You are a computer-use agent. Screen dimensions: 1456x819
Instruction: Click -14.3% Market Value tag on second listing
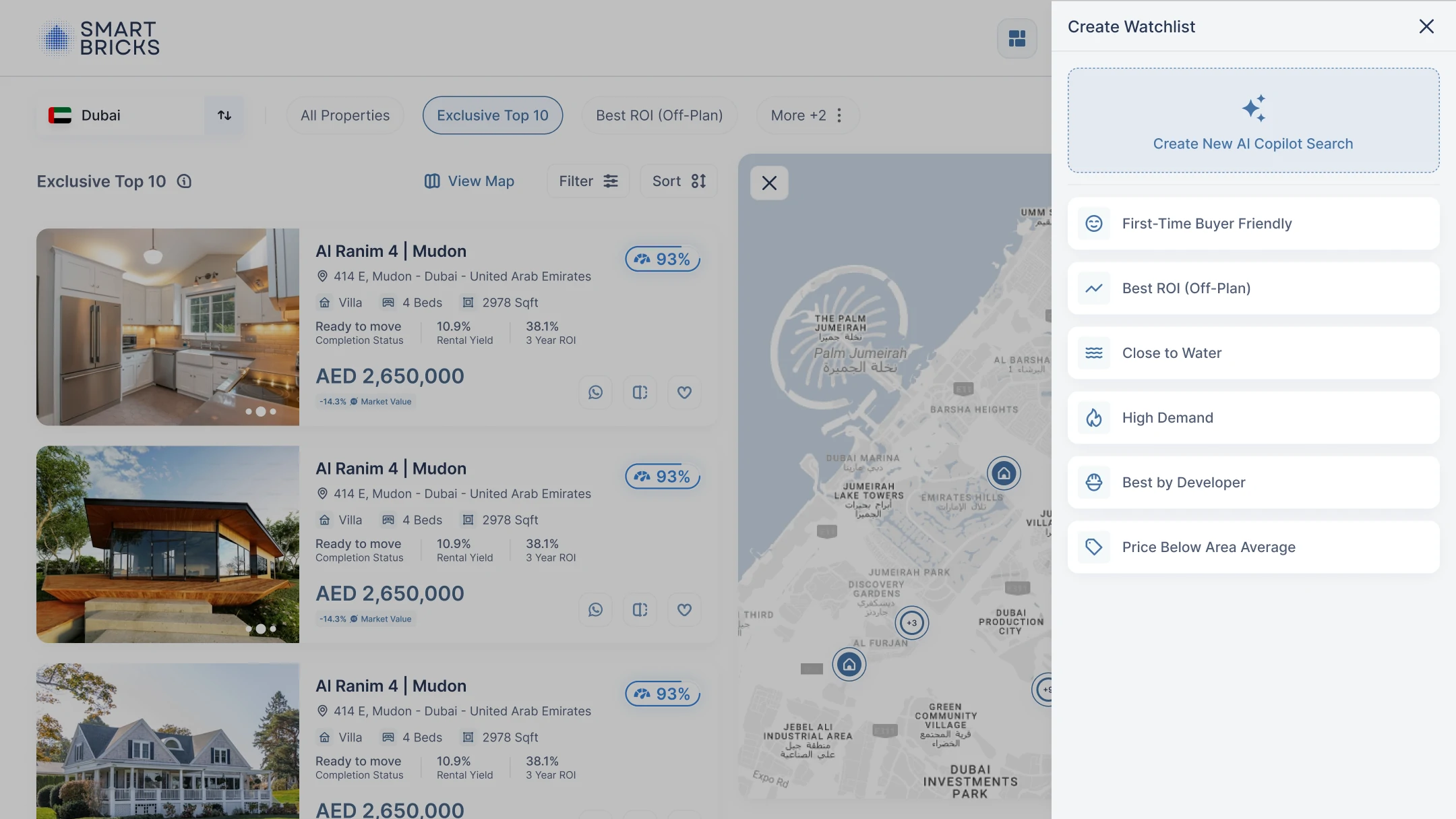point(365,619)
